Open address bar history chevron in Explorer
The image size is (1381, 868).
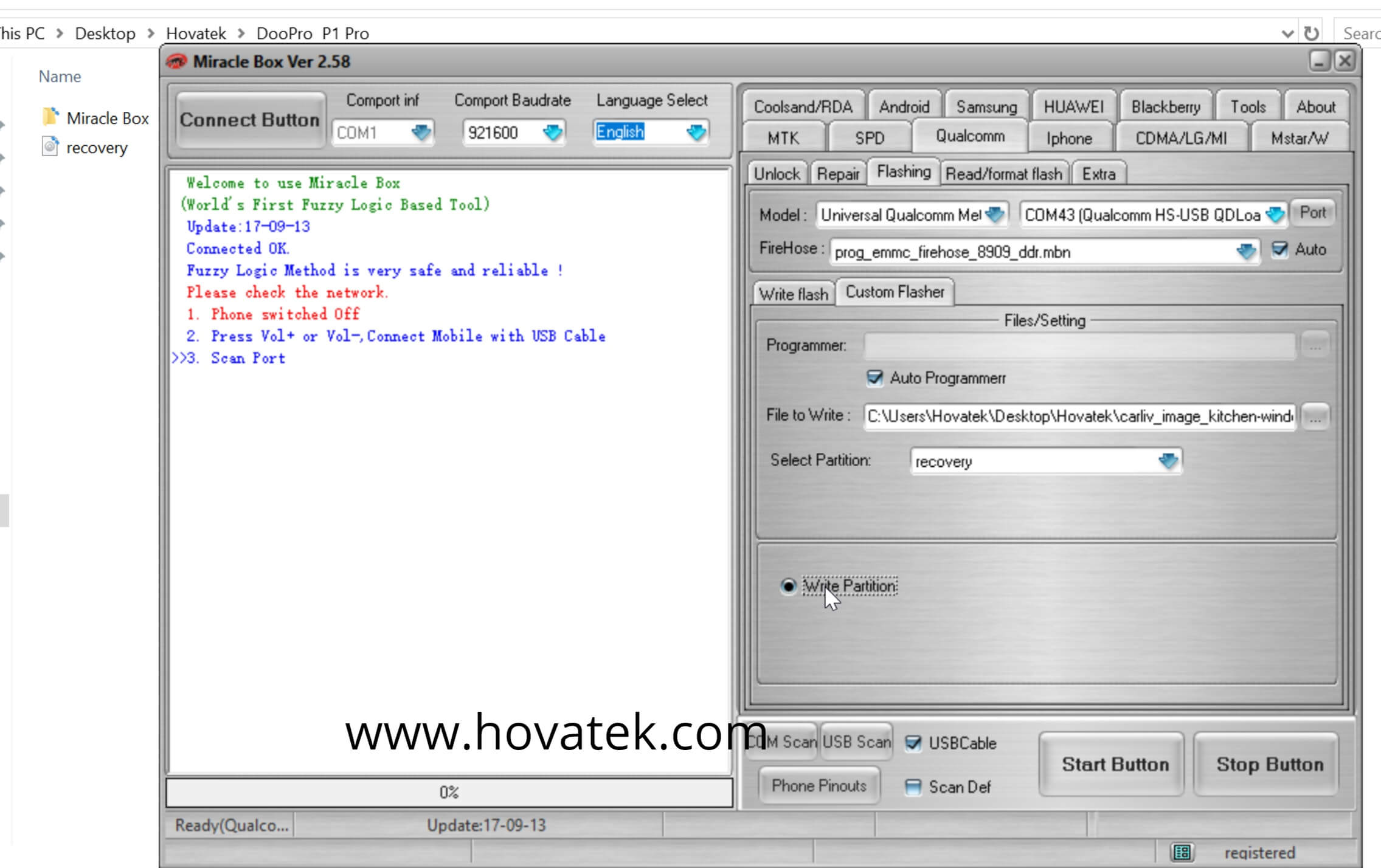tap(1287, 33)
